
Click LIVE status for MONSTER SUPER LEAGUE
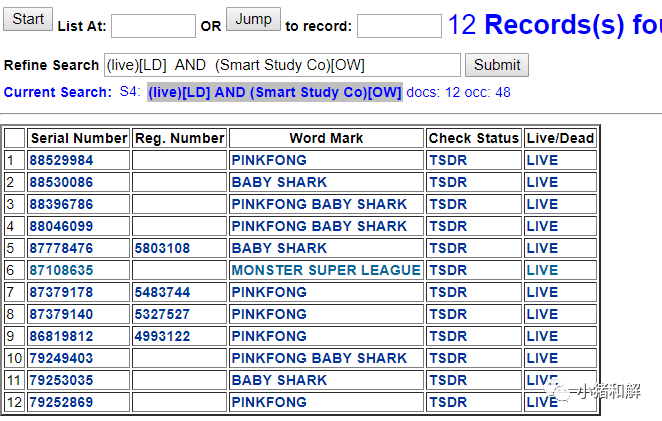[x=543, y=270]
